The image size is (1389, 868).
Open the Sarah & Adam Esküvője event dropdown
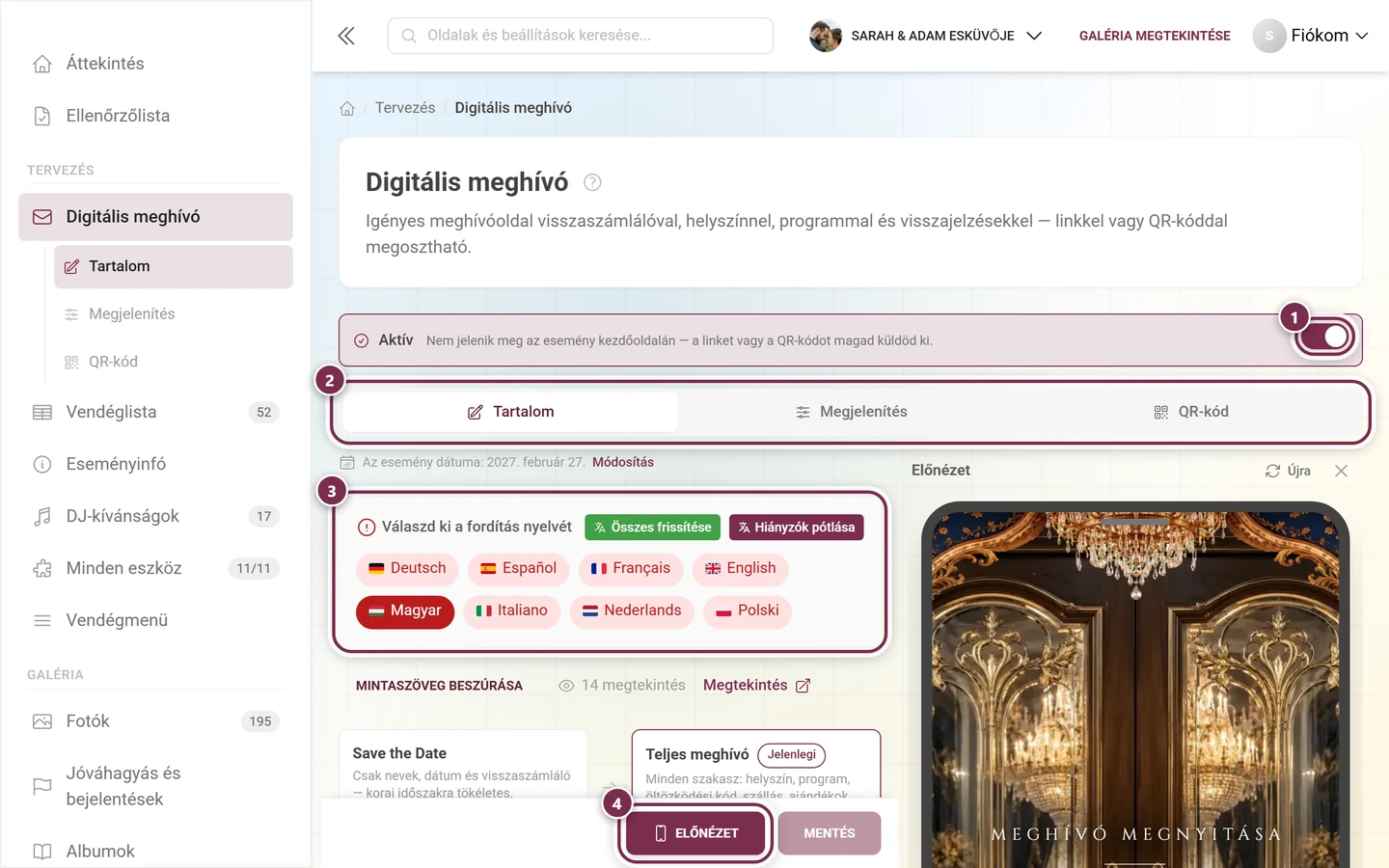pos(926,36)
